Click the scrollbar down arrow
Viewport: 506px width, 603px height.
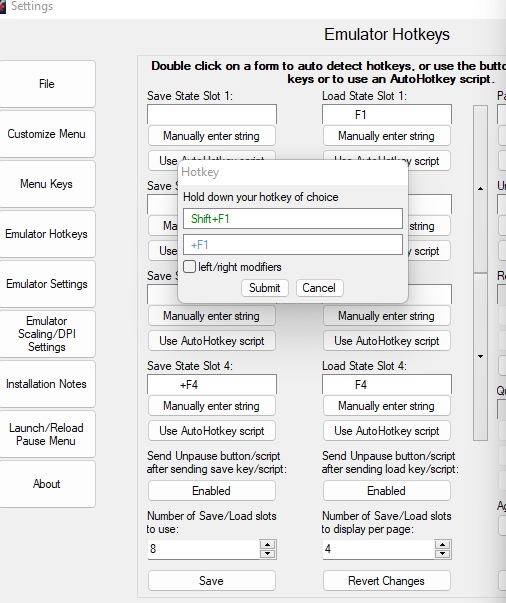pyautogui.click(x=480, y=356)
